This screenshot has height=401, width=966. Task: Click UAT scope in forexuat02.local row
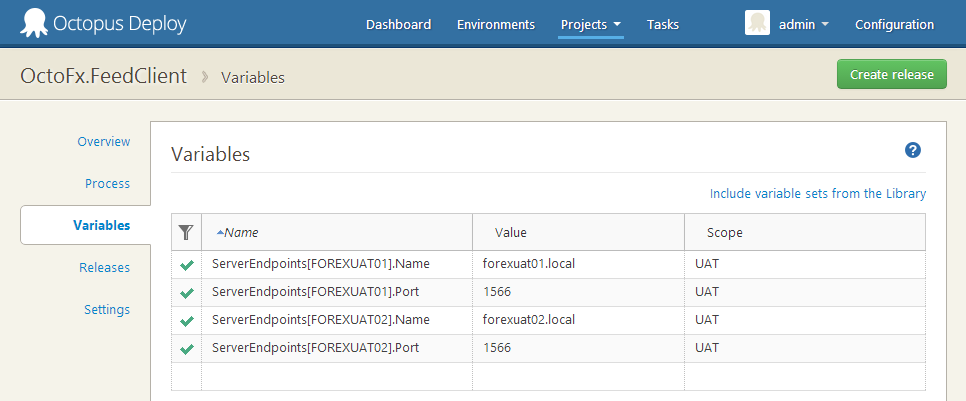[805, 320]
